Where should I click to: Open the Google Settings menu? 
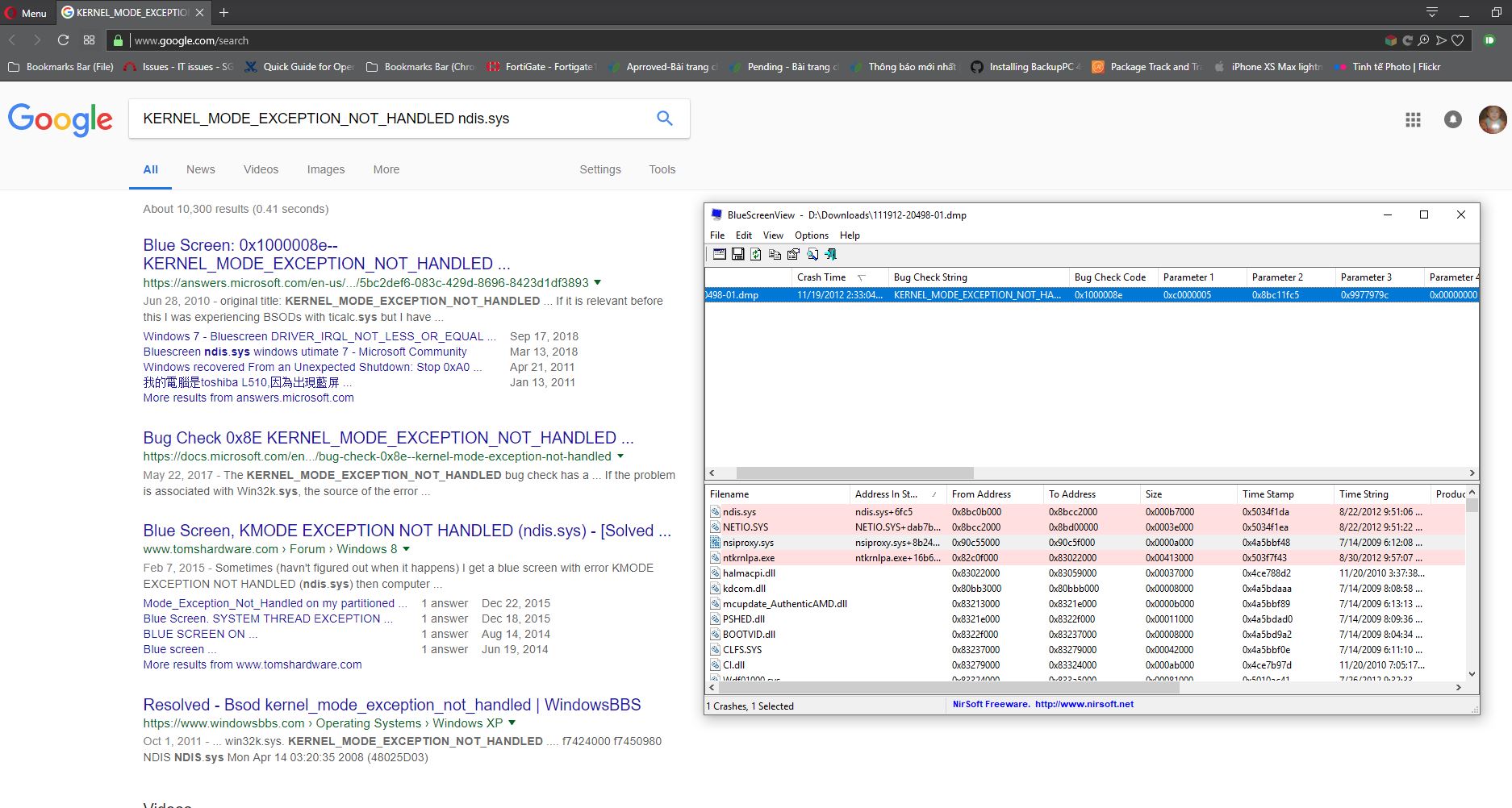coord(600,169)
